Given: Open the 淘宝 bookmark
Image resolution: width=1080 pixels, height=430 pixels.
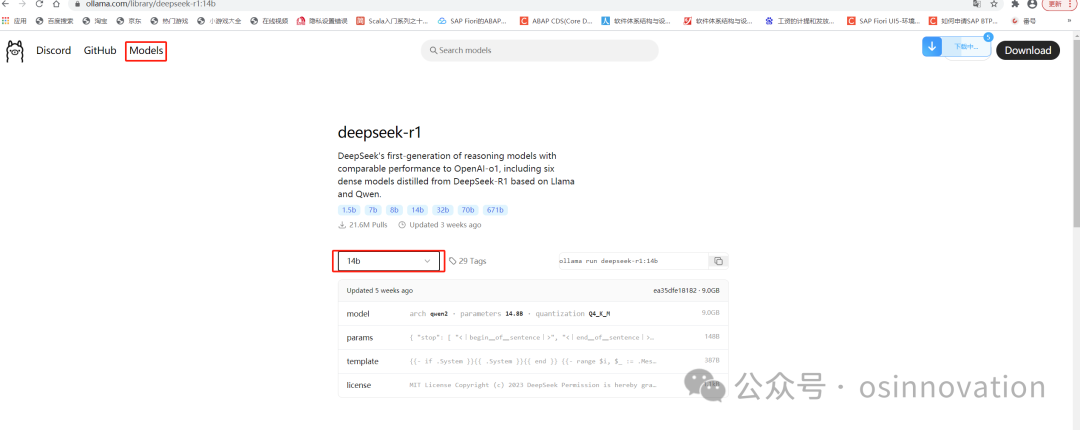Looking at the screenshot, I should point(95,21).
